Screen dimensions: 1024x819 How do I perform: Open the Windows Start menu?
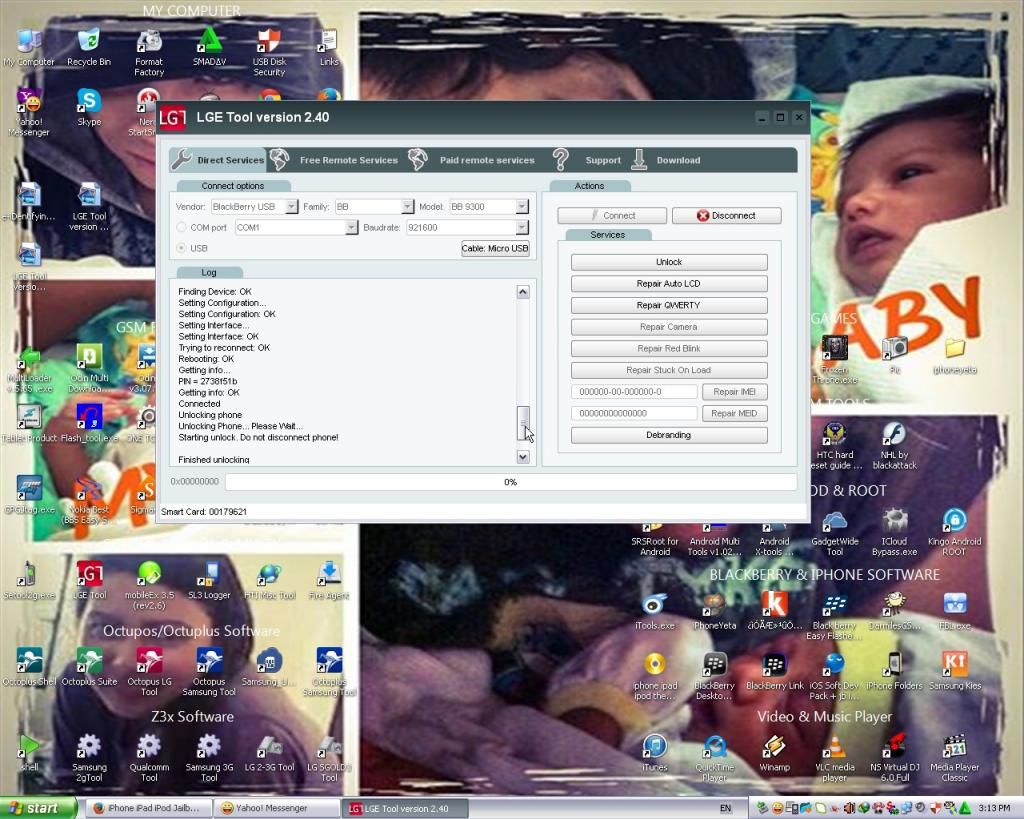(x=38, y=809)
